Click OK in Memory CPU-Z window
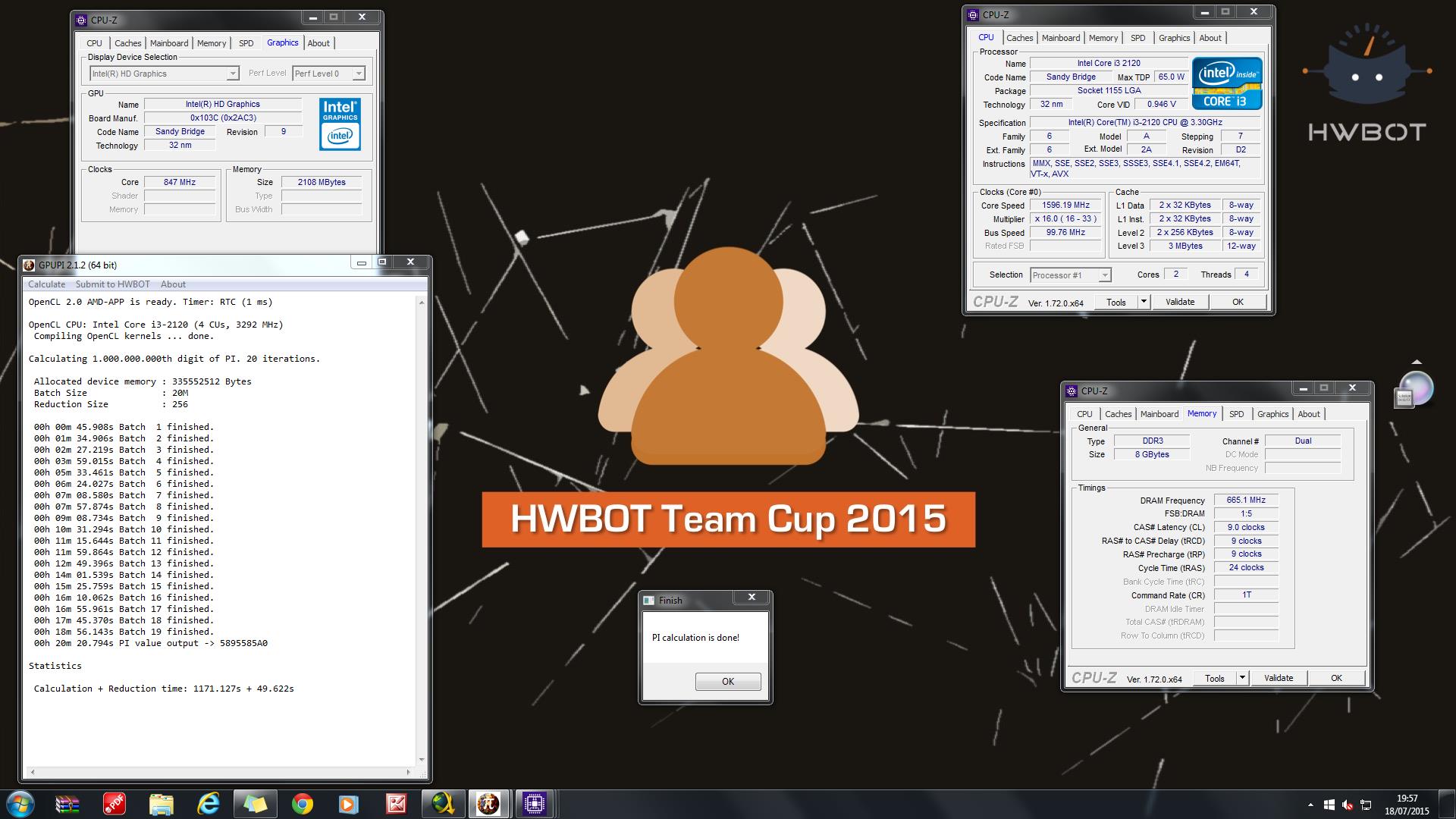This screenshot has height=819, width=1456. click(x=1336, y=678)
